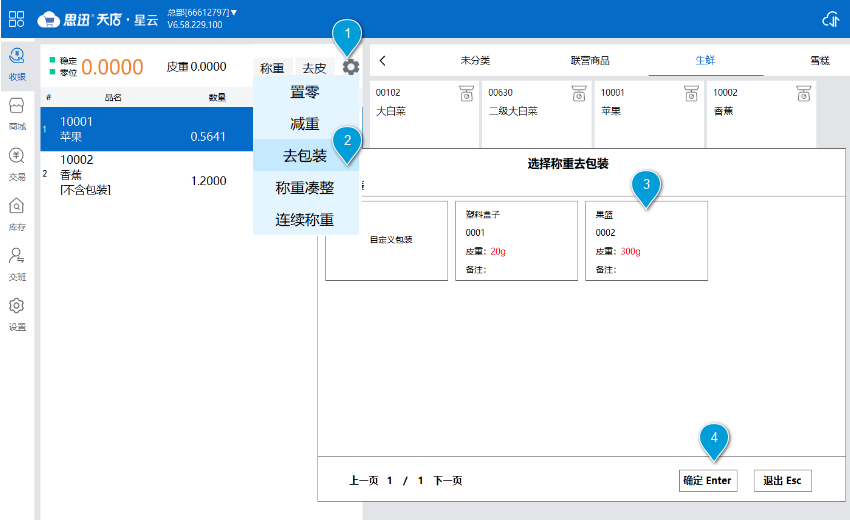Choose the 果篮 0002 packaging card
850x520 pixels.
646,241
